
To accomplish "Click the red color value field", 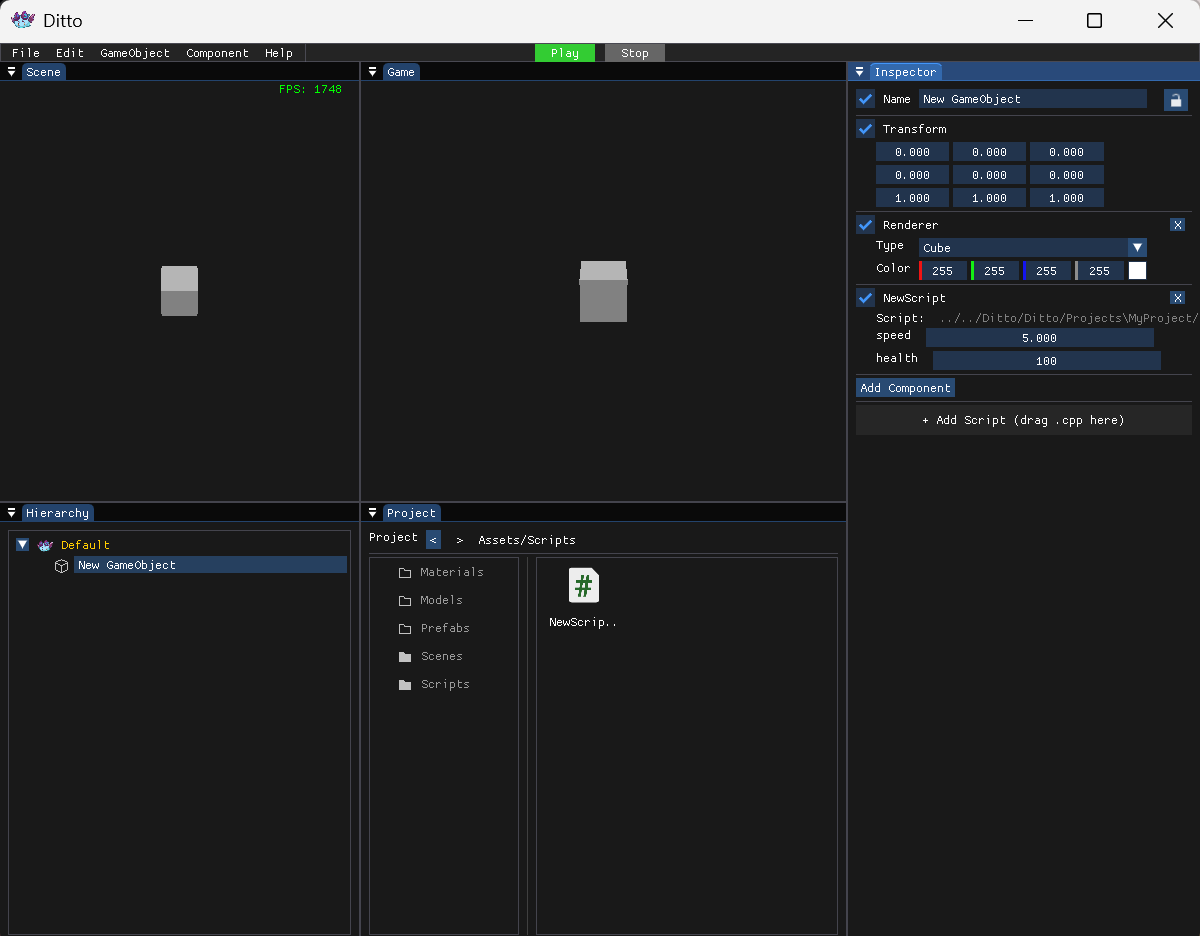I will (943, 270).
